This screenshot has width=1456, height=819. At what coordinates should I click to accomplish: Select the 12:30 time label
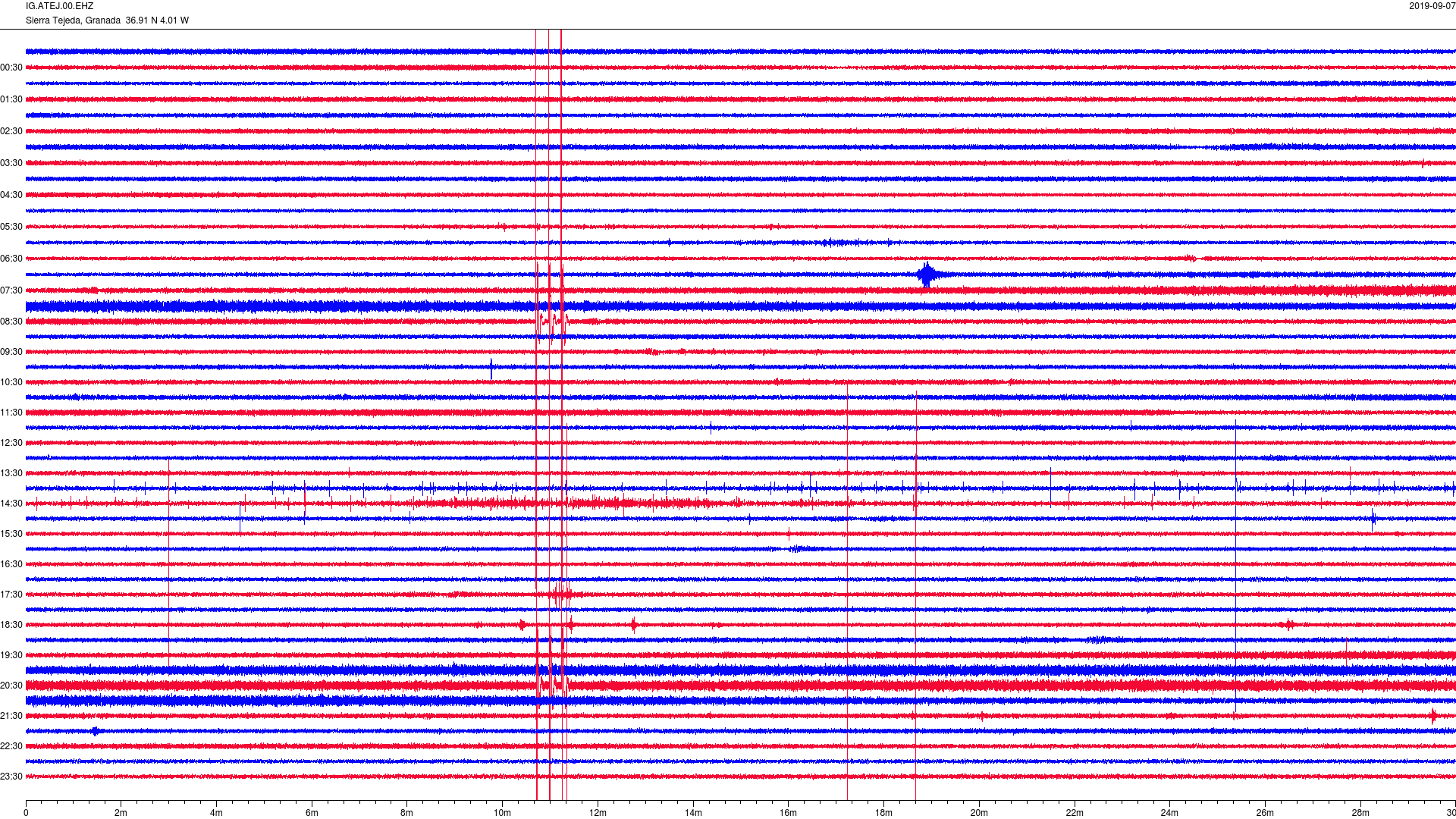pyautogui.click(x=11, y=443)
